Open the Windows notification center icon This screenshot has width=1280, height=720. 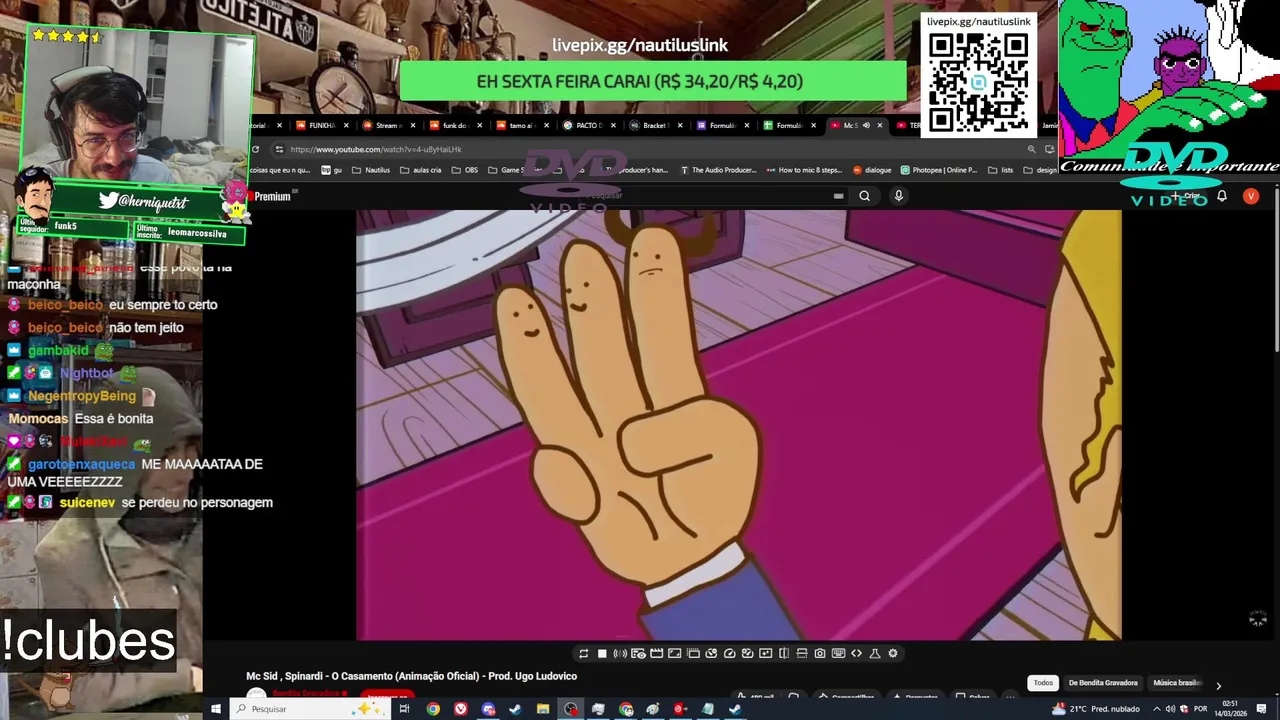pos(1263,709)
